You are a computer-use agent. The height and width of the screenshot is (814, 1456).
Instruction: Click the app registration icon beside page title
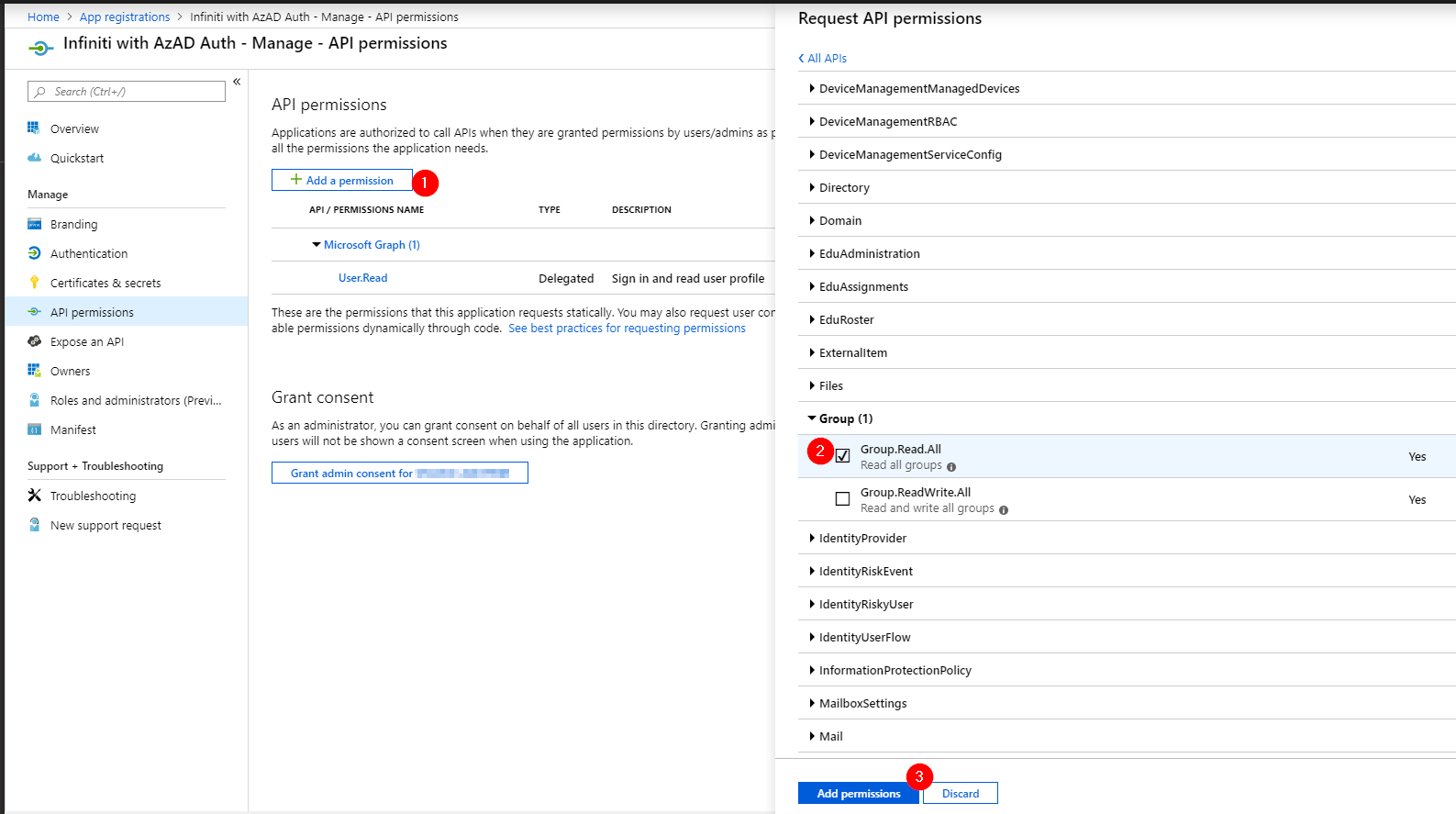[40, 48]
